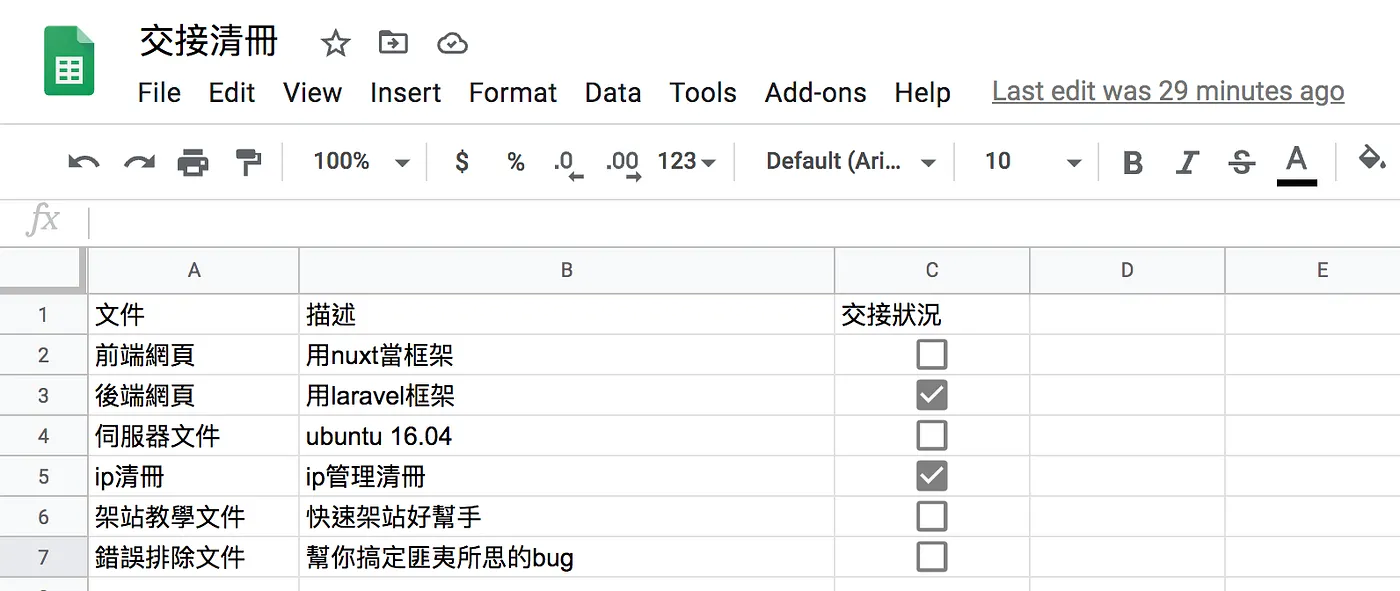This screenshot has width=1400, height=591.
Task: Select column D header
Action: (x=1127, y=270)
